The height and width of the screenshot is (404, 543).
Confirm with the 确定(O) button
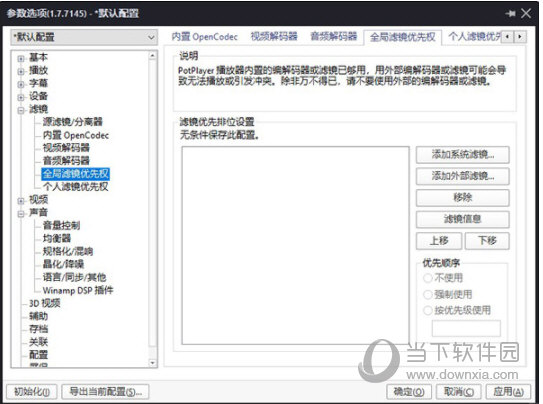(409, 392)
